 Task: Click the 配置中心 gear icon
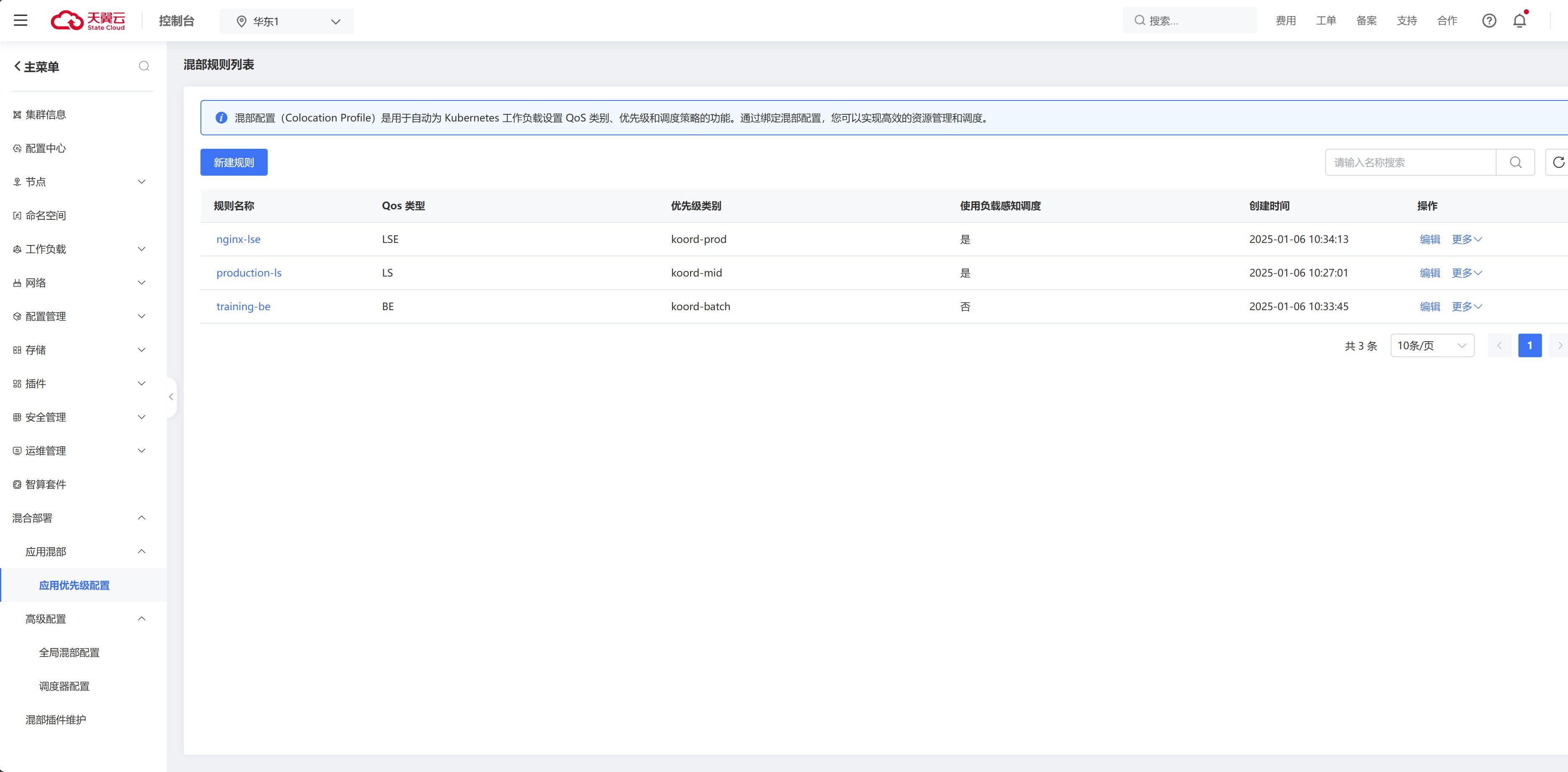click(x=17, y=148)
